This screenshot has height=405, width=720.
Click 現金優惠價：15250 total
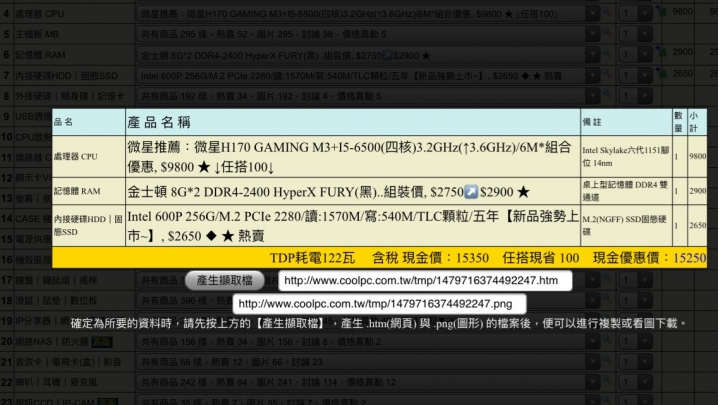(649, 258)
